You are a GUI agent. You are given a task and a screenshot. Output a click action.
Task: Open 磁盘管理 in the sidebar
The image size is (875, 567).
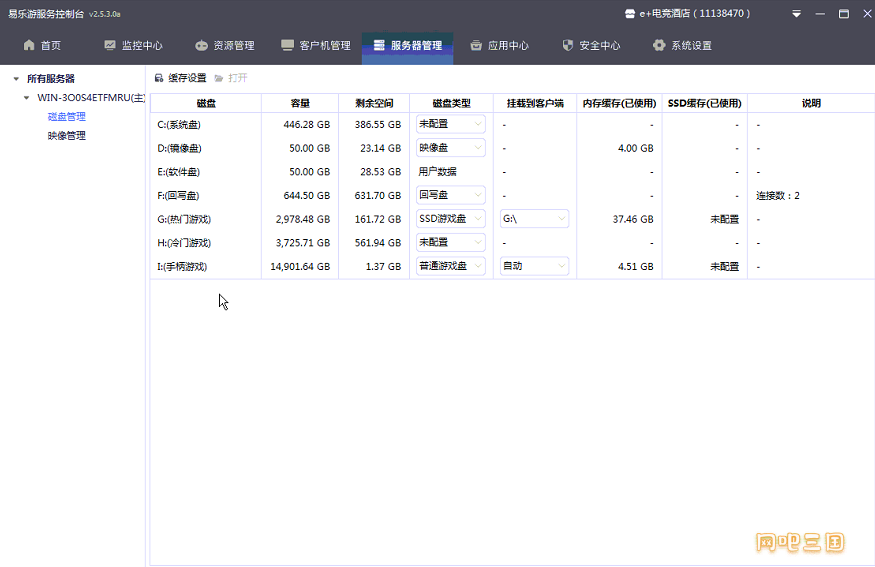pyautogui.click(x=66, y=117)
